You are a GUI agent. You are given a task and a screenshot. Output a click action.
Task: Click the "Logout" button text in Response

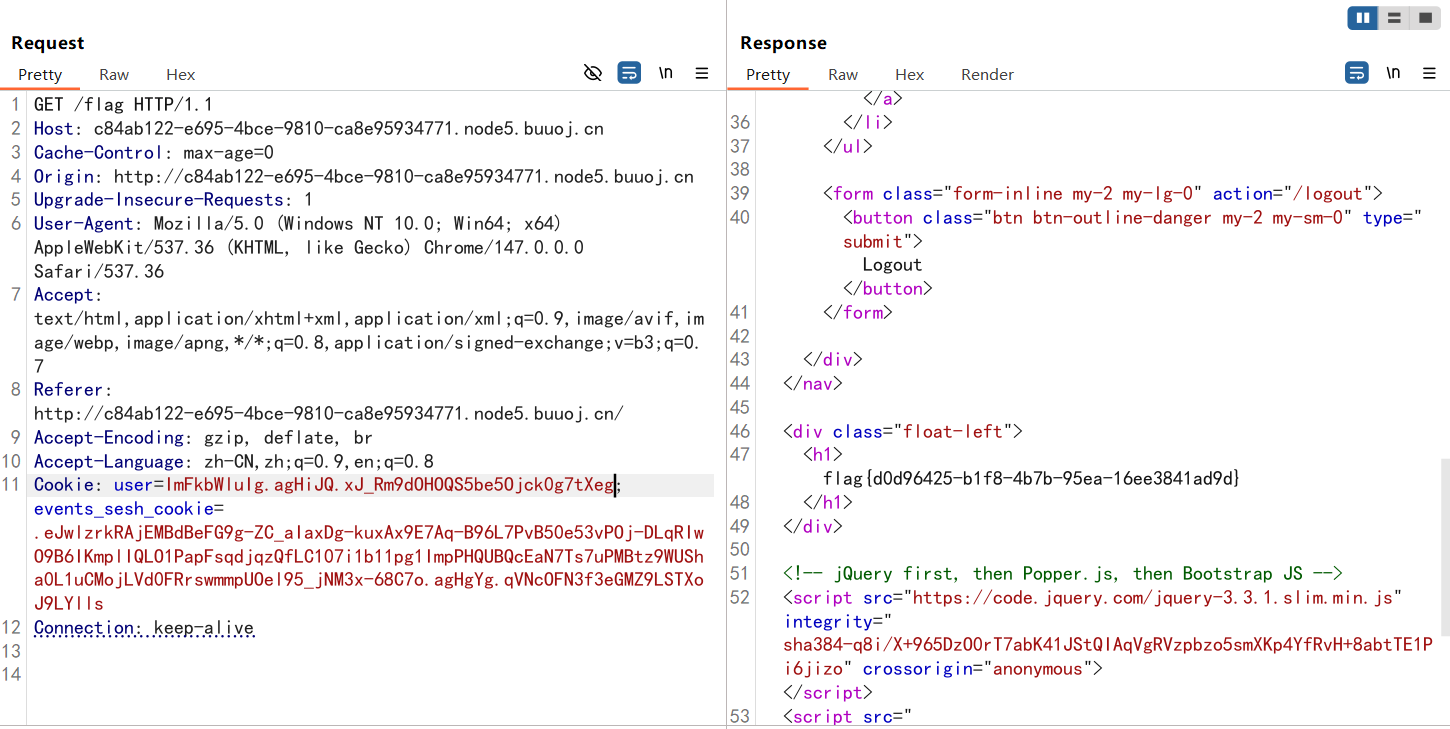[892, 265]
